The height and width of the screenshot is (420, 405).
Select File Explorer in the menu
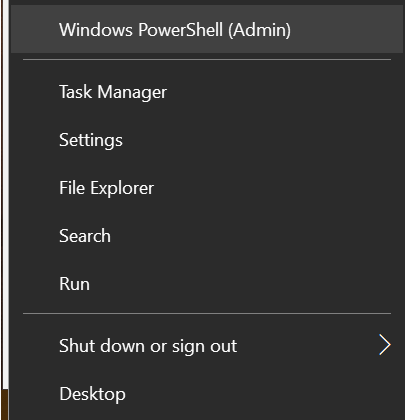[207, 188]
